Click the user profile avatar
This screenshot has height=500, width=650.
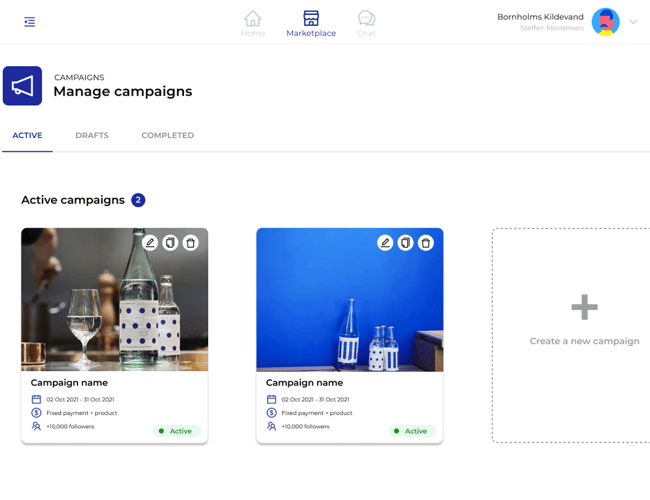coord(605,22)
